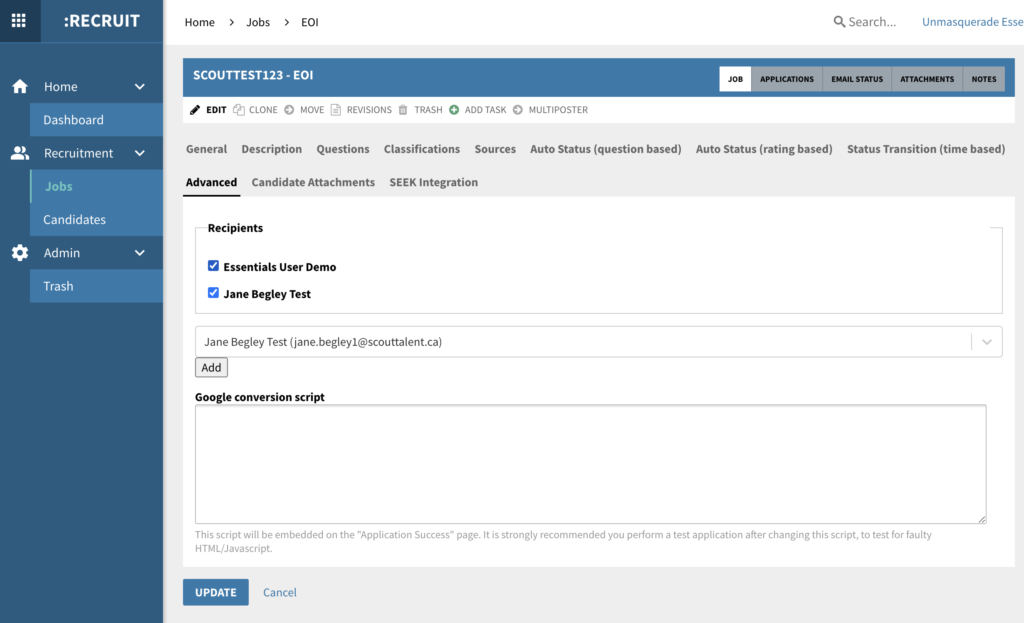This screenshot has height=623, width=1024.
Task: Click the ADD TASK toolbar label
Action: tap(485, 110)
